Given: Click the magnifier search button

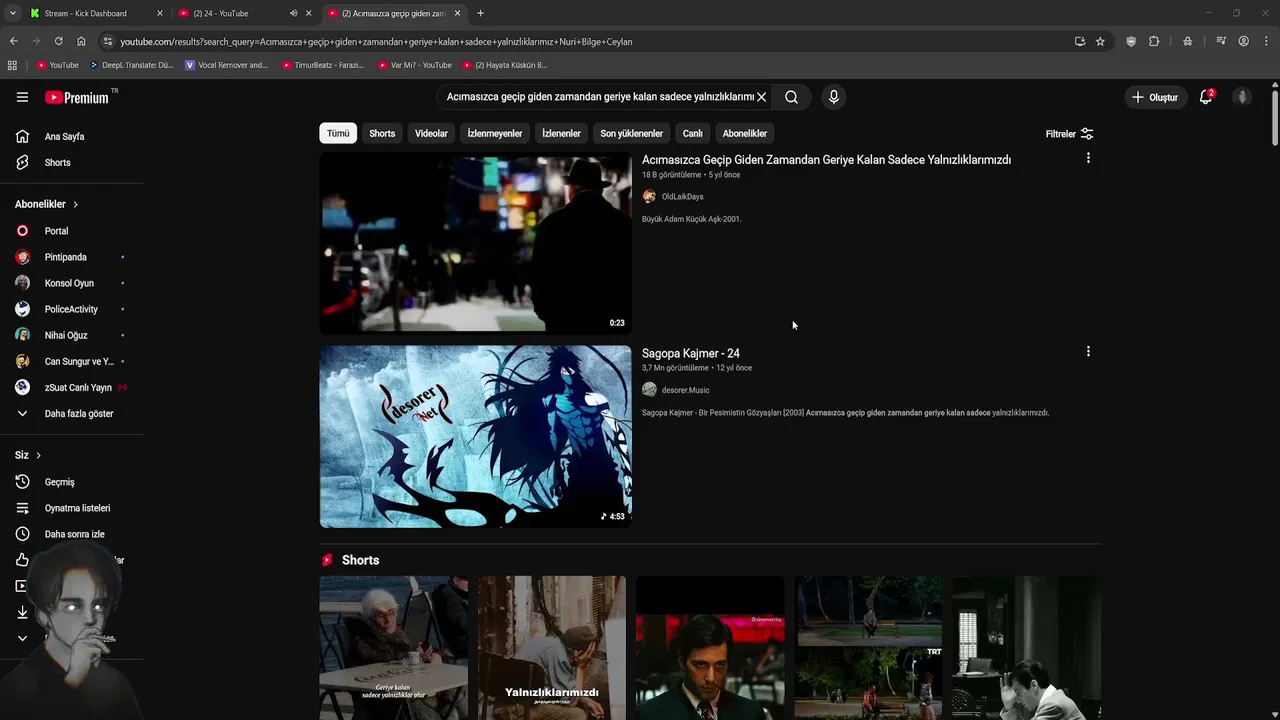Looking at the screenshot, I should pos(791,97).
